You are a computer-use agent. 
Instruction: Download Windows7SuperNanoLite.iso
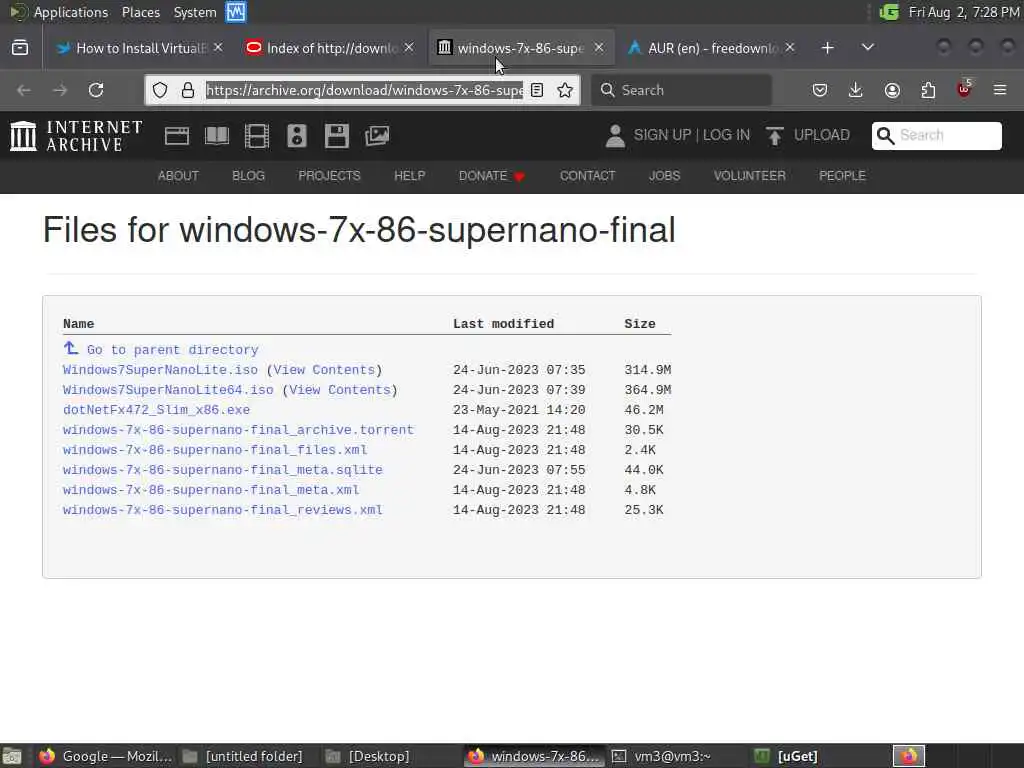coord(160,370)
